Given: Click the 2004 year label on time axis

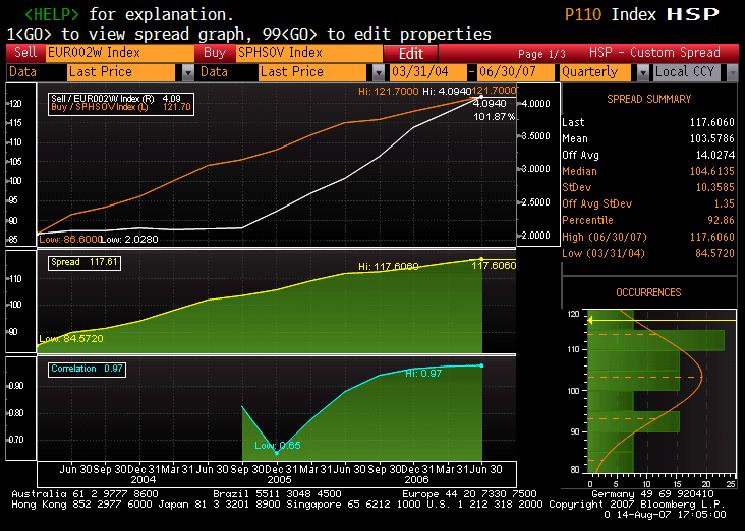Looking at the screenshot, I should [143, 480].
